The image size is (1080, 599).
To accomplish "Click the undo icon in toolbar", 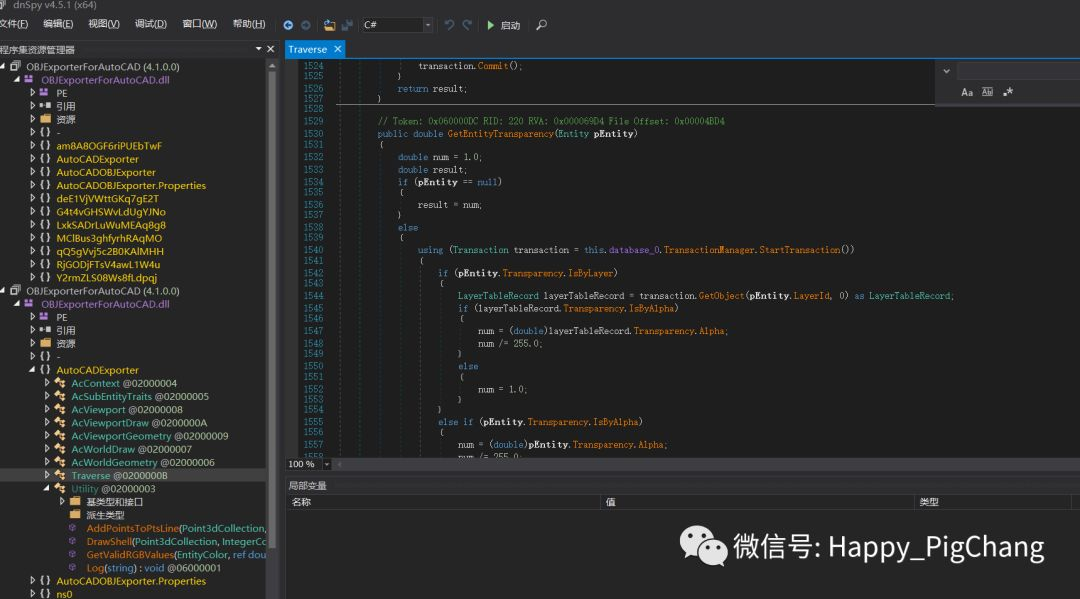I will (x=450, y=25).
